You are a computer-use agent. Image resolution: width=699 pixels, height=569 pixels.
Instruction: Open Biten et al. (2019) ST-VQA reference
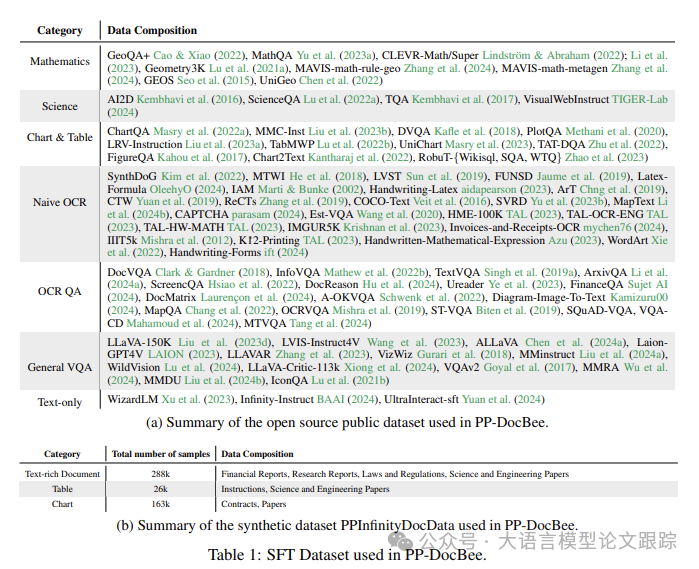518,310
